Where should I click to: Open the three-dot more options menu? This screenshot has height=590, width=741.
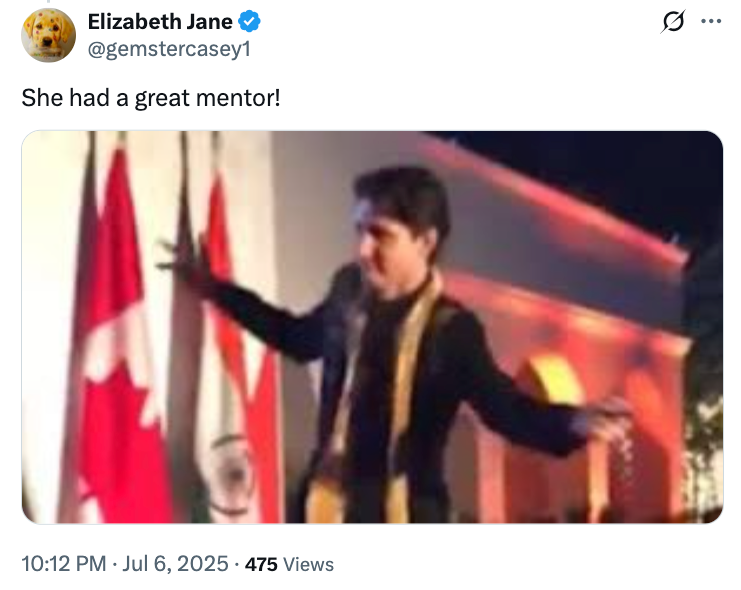click(x=711, y=21)
